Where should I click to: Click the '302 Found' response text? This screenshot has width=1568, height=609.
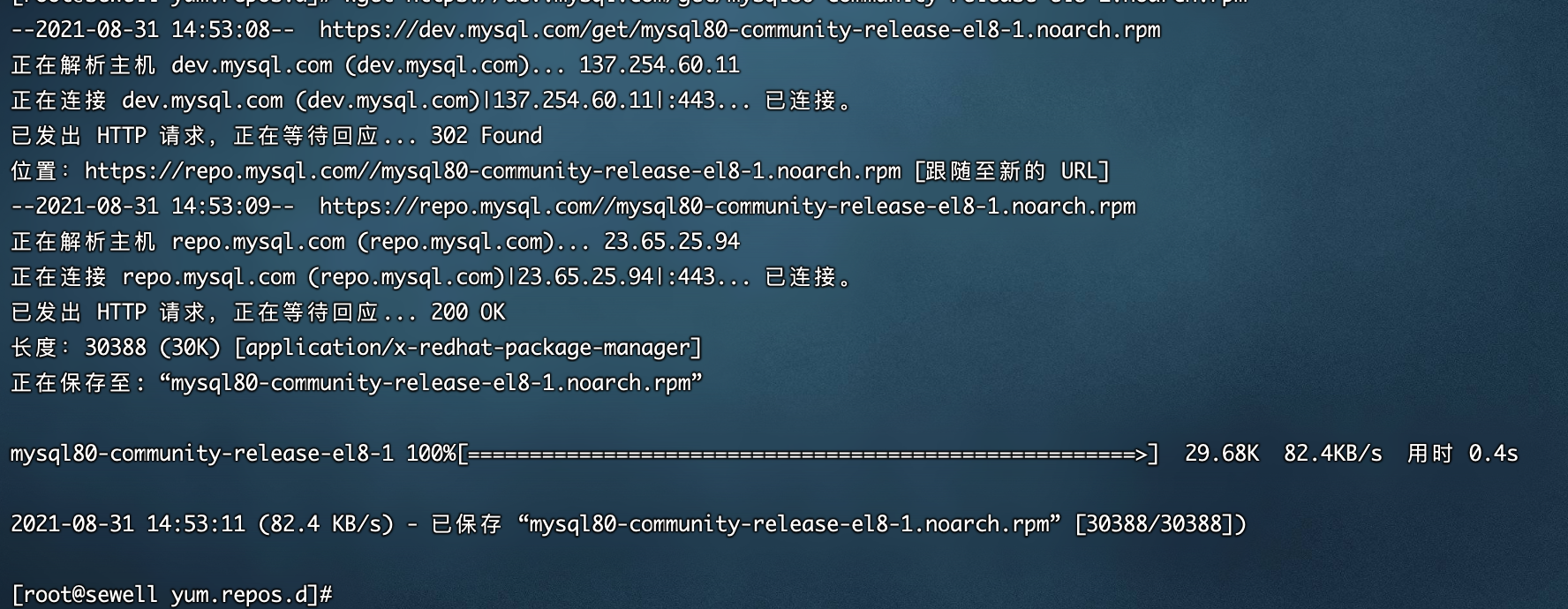click(x=486, y=136)
